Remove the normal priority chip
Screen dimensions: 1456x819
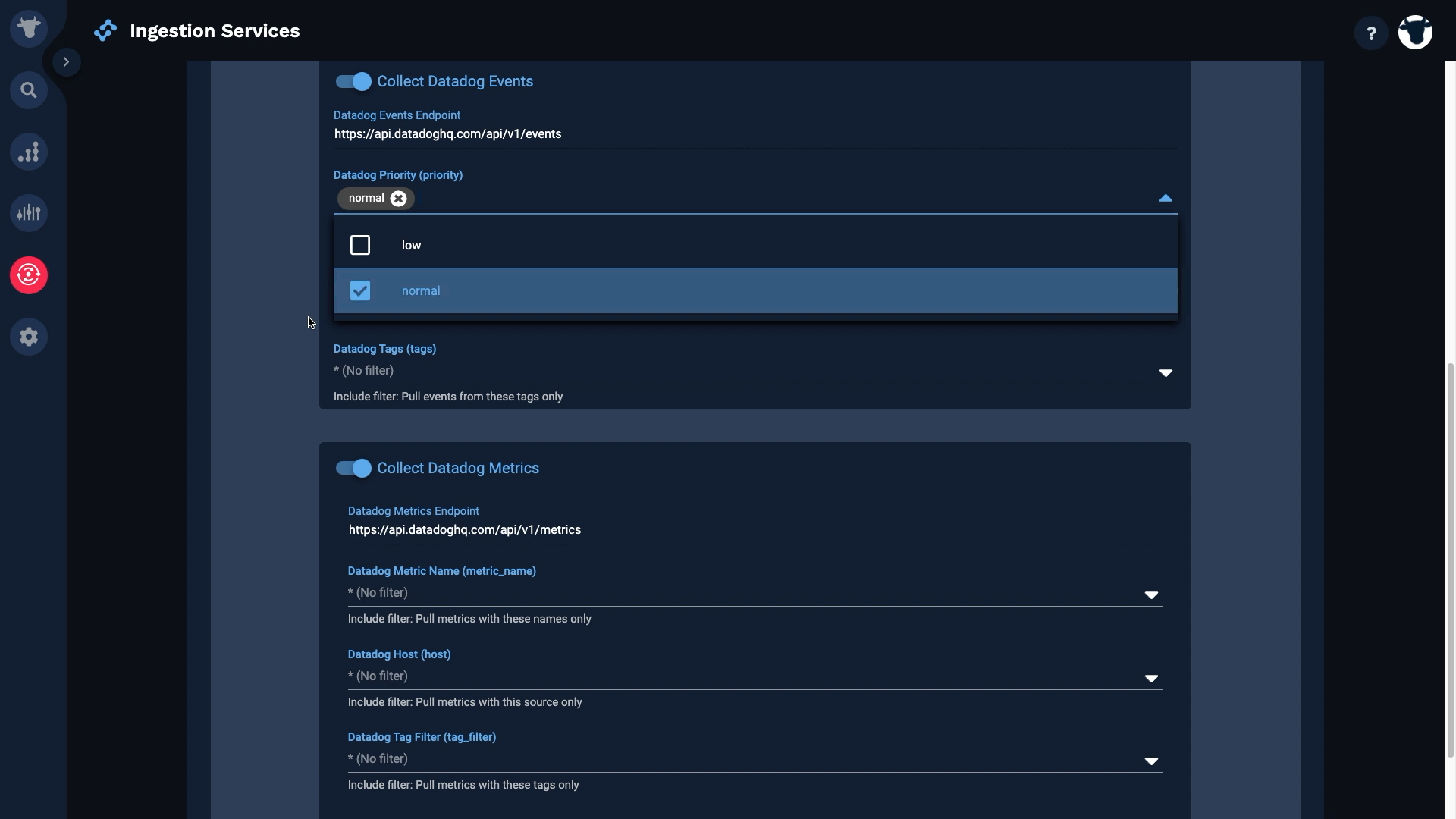[398, 199]
